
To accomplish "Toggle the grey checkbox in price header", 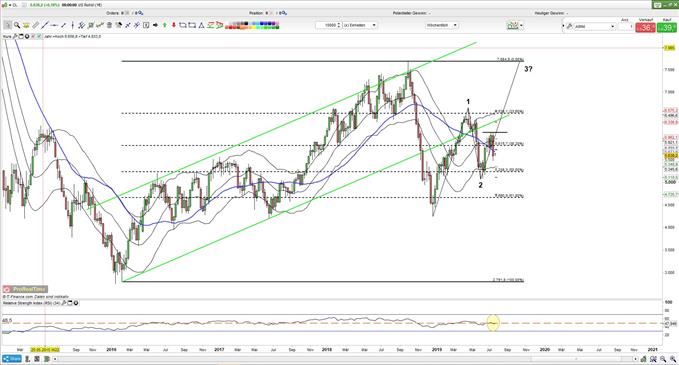I will (x=33, y=36).
